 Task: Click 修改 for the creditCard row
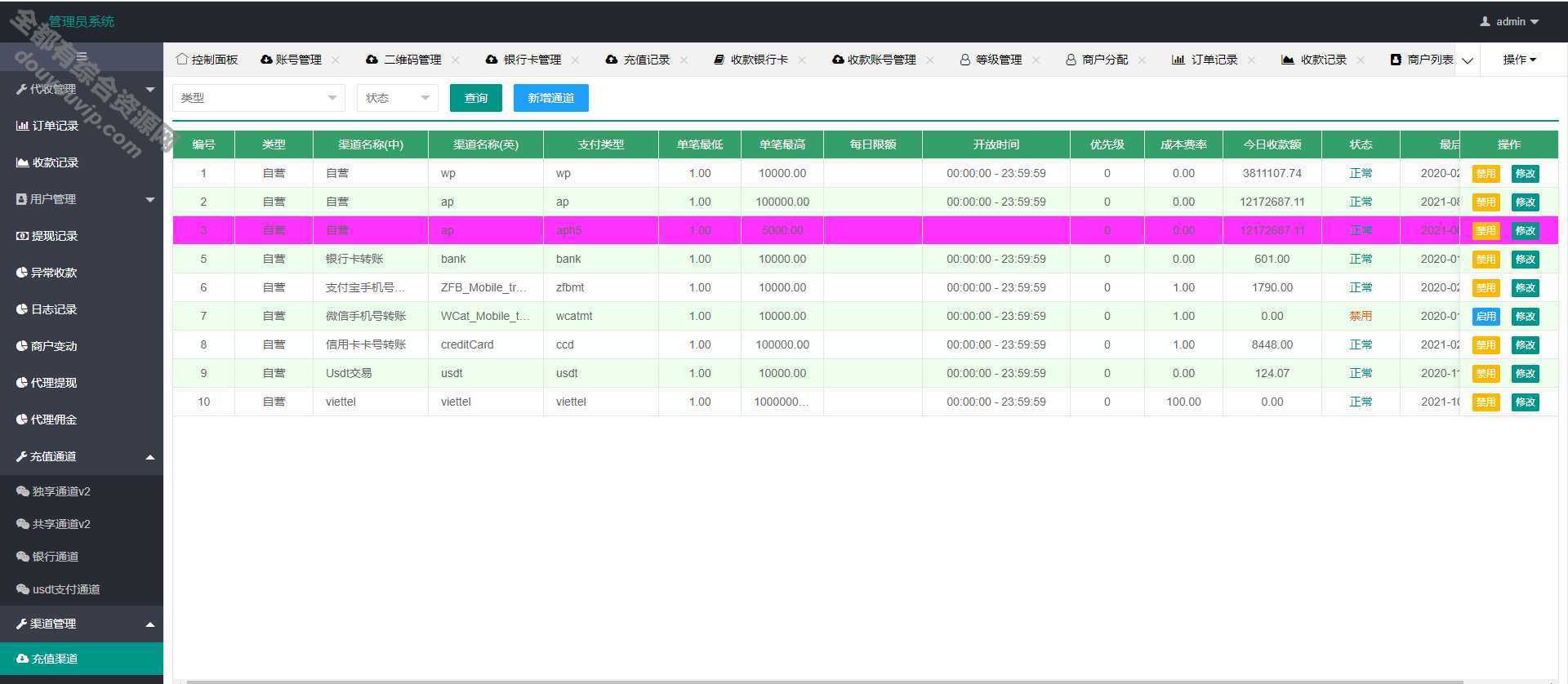pos(1526,345)
